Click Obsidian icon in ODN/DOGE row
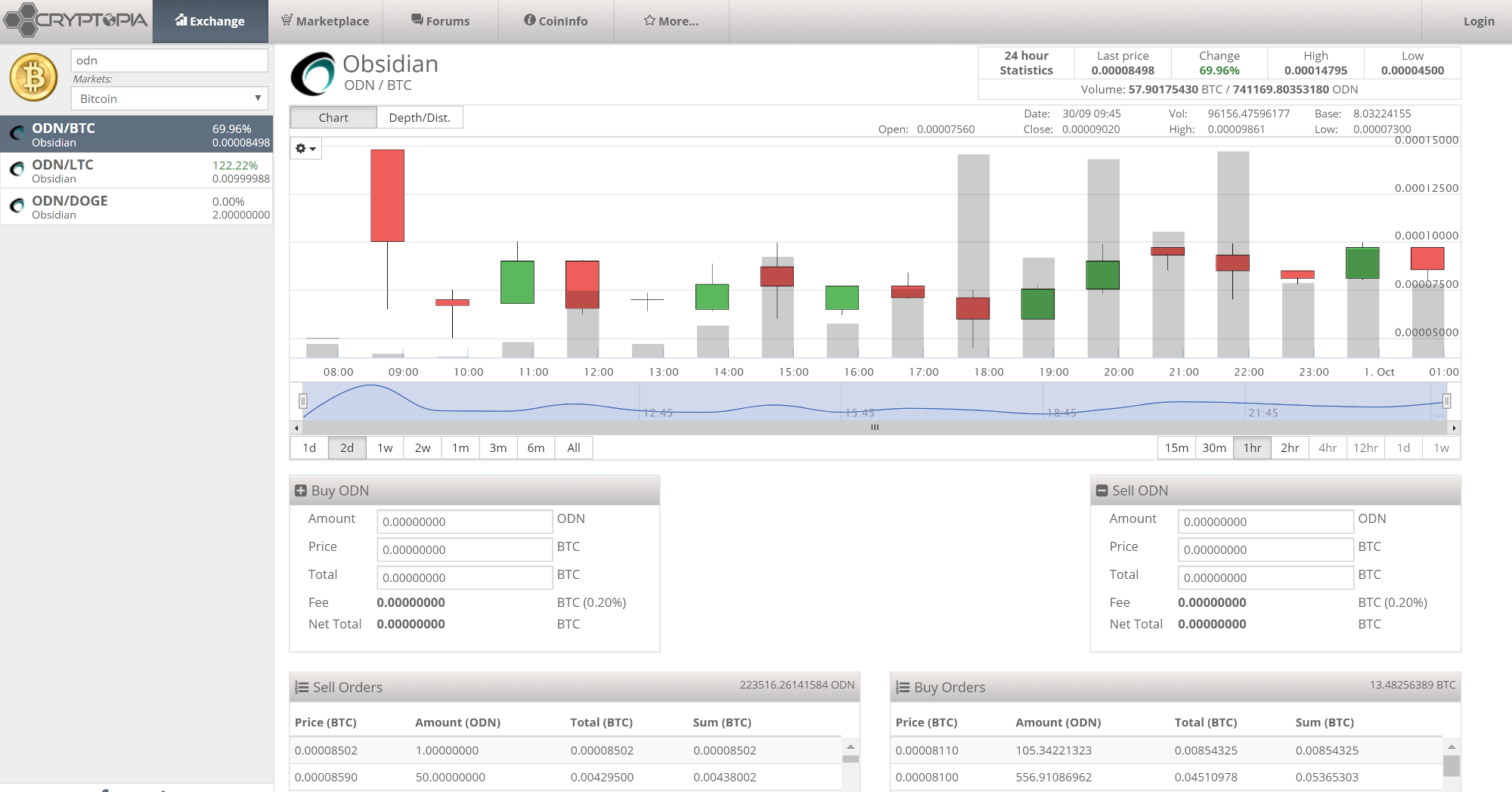1512x792 pixels. tap(17, 206)
